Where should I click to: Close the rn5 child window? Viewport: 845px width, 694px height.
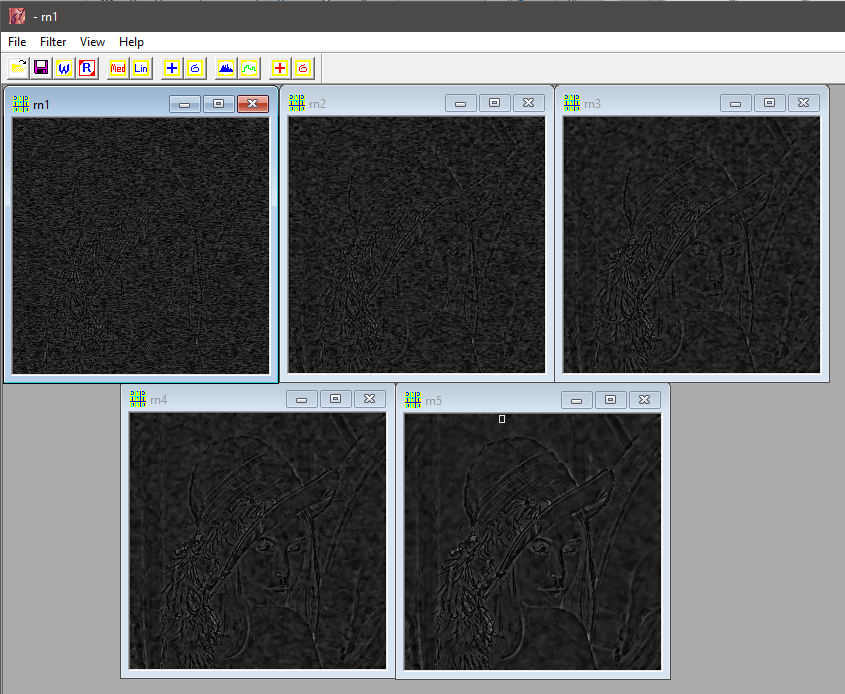pos(644,400)
